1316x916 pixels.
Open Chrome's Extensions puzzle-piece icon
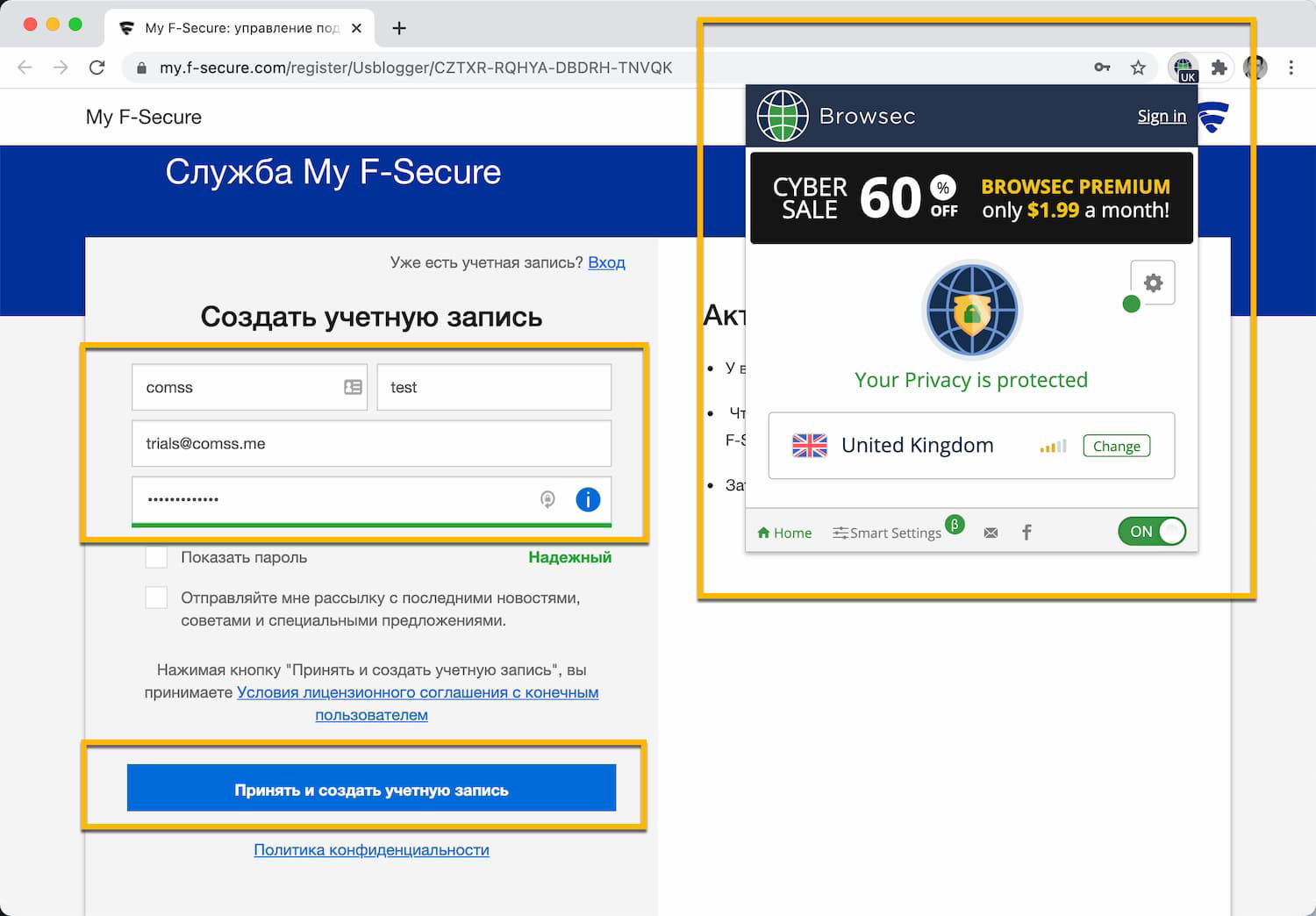click(1219, 67)
